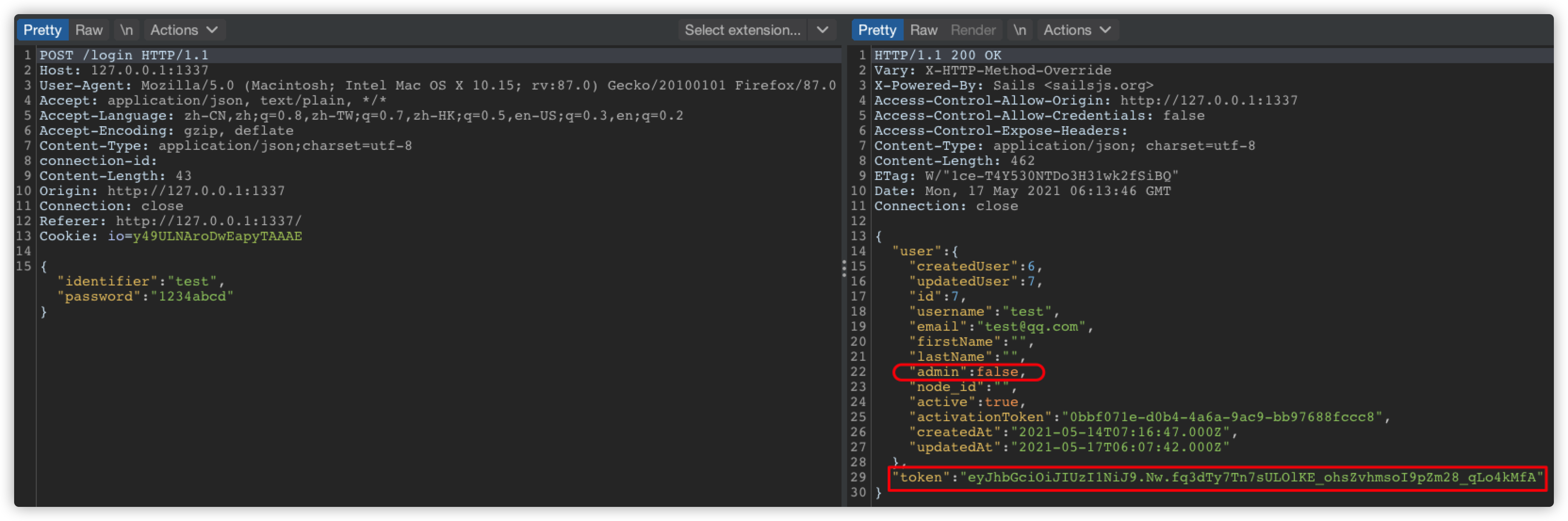
Task: Click the "token" value in response
Action: [1252, 477]
